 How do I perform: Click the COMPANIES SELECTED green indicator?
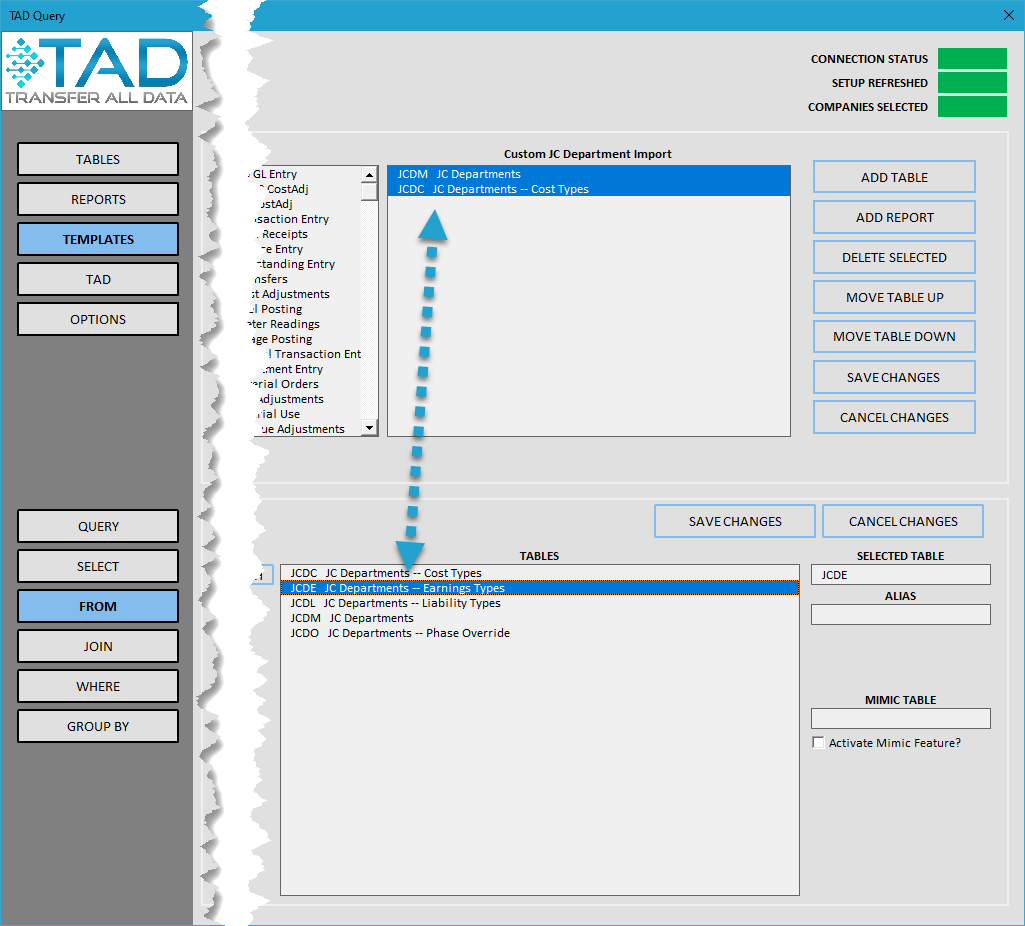click(x=972, y=107)
